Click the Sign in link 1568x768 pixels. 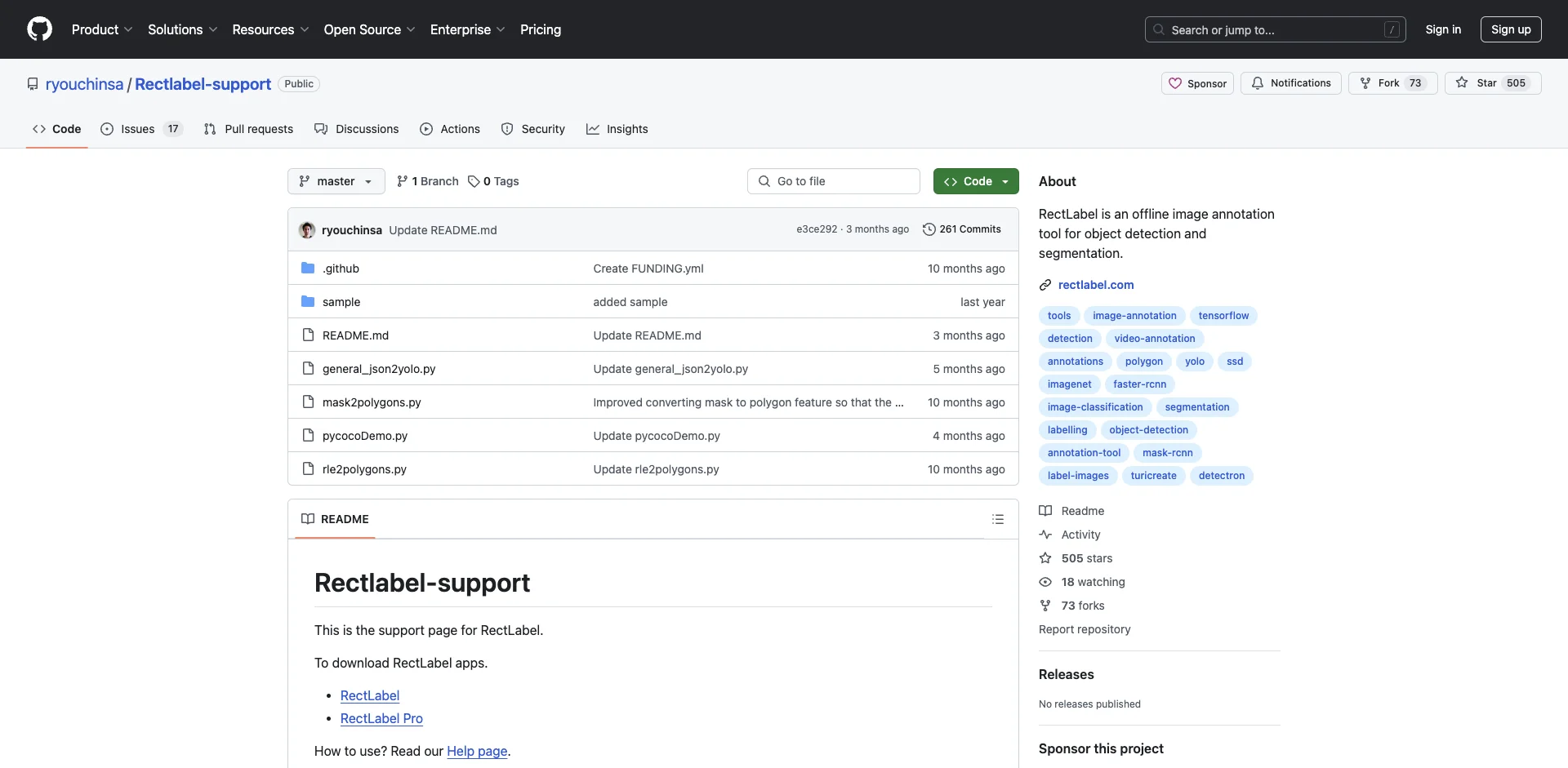point(1443,29)
